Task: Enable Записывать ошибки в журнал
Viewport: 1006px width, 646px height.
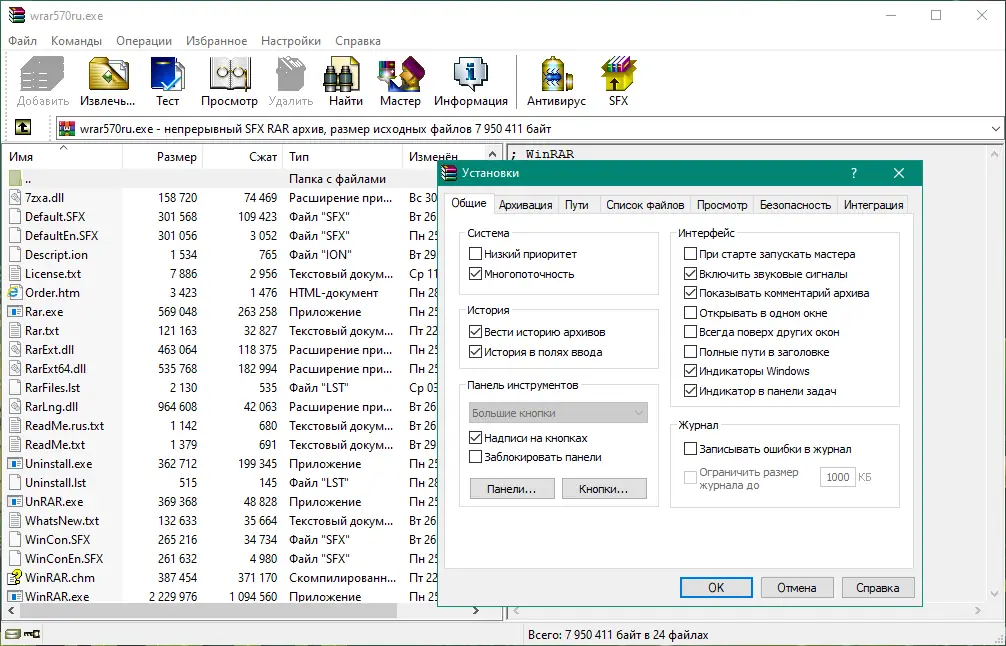Action: 690,449
